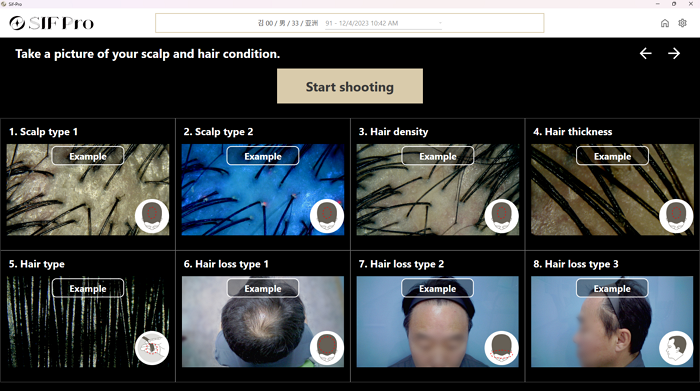Click head position icon on Scalp type 1

tap(152, 216)
